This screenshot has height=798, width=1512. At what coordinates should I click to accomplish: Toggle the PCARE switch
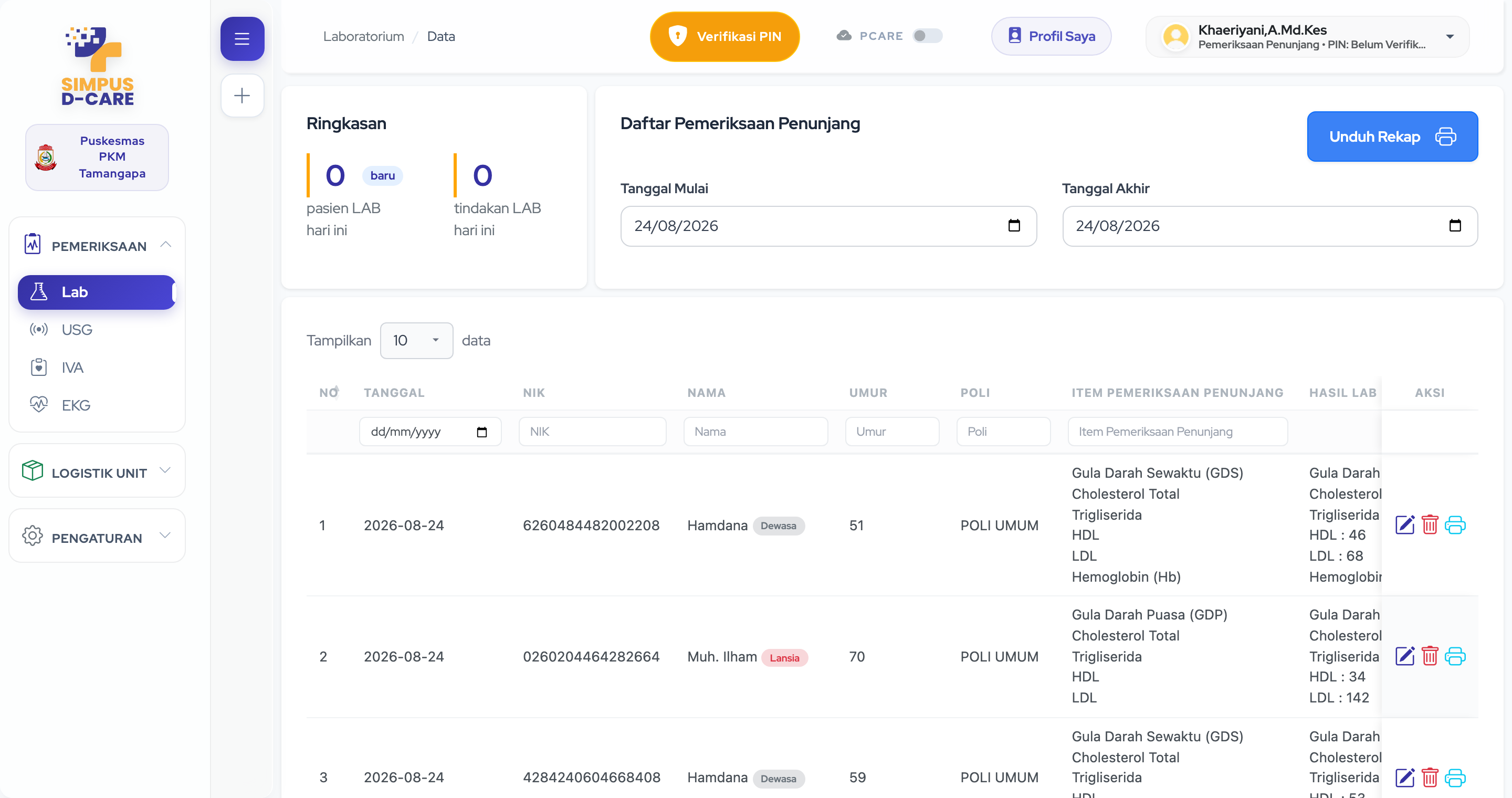(927, 36)
